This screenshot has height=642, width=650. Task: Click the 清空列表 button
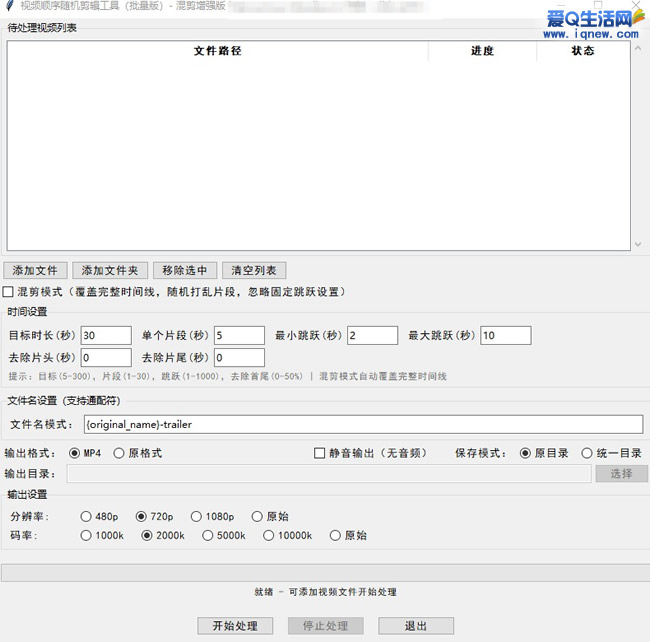(x=254, y=271)
